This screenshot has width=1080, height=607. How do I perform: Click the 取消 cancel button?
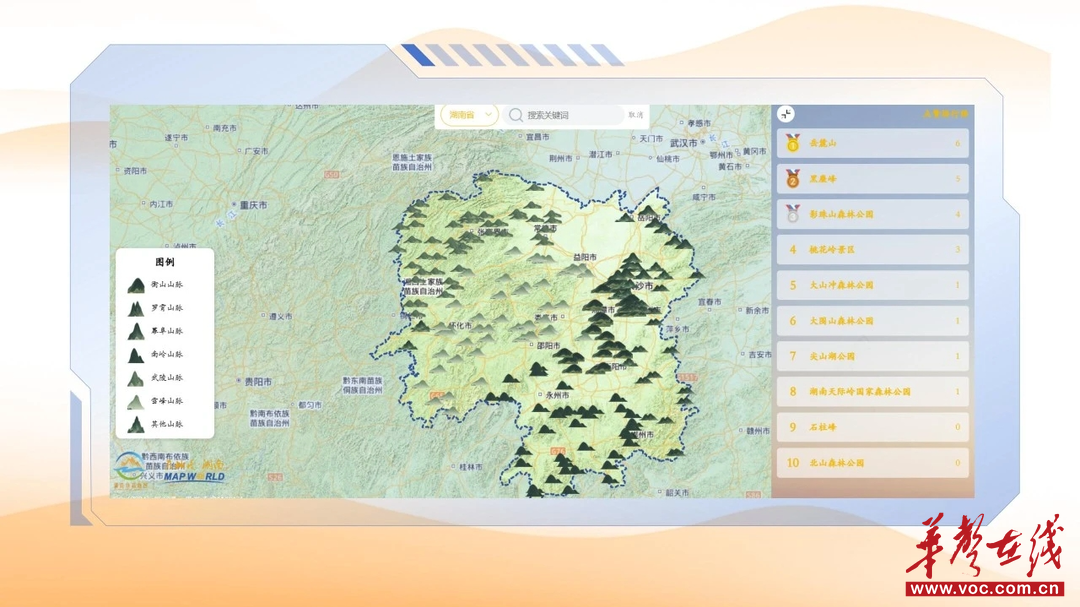tap(636, 115)
